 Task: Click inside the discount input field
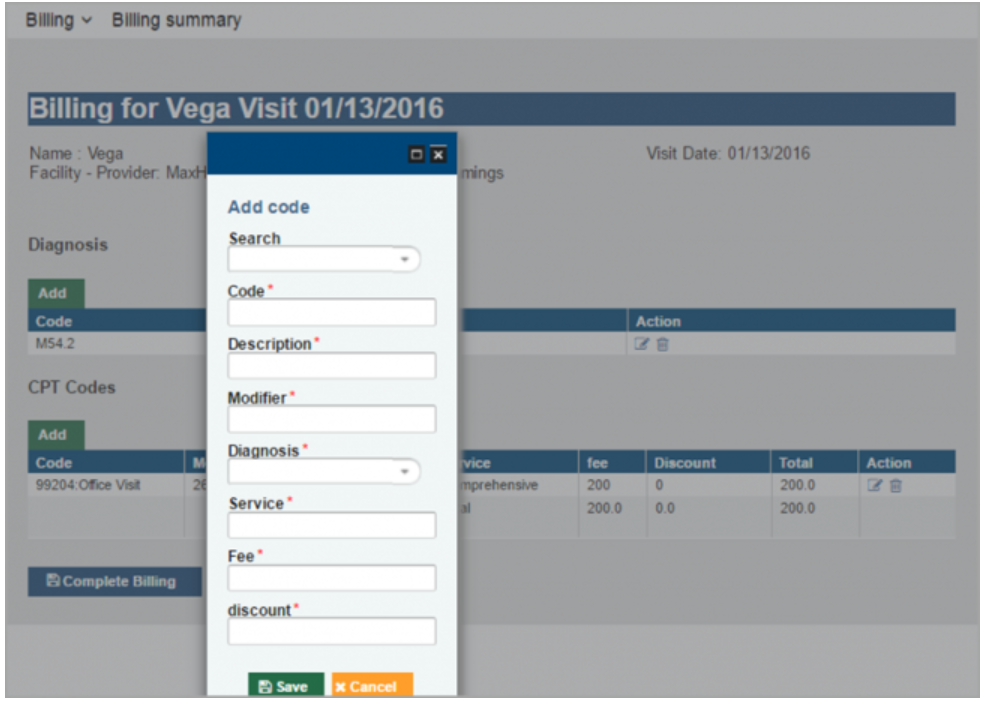pyautogui.click(x=330, y=630)
